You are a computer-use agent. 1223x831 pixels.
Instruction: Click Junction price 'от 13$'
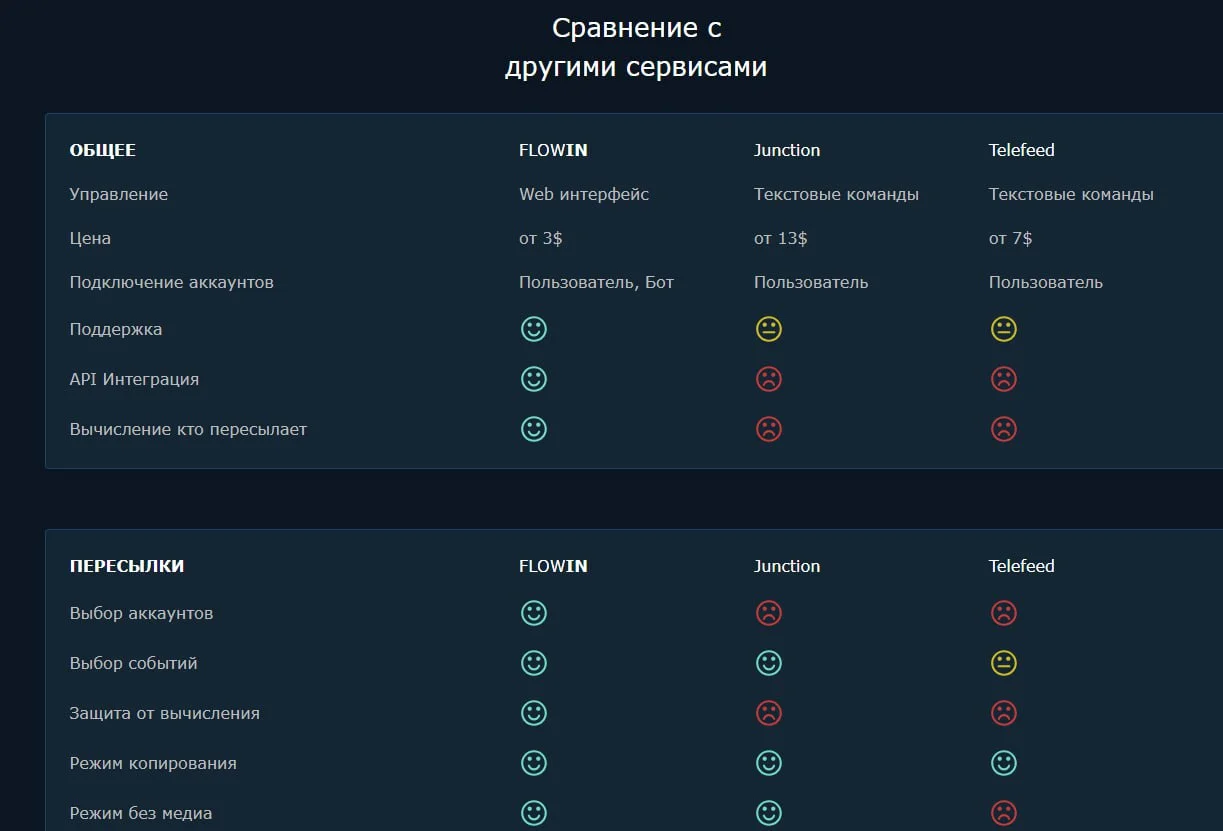(780, 238)
